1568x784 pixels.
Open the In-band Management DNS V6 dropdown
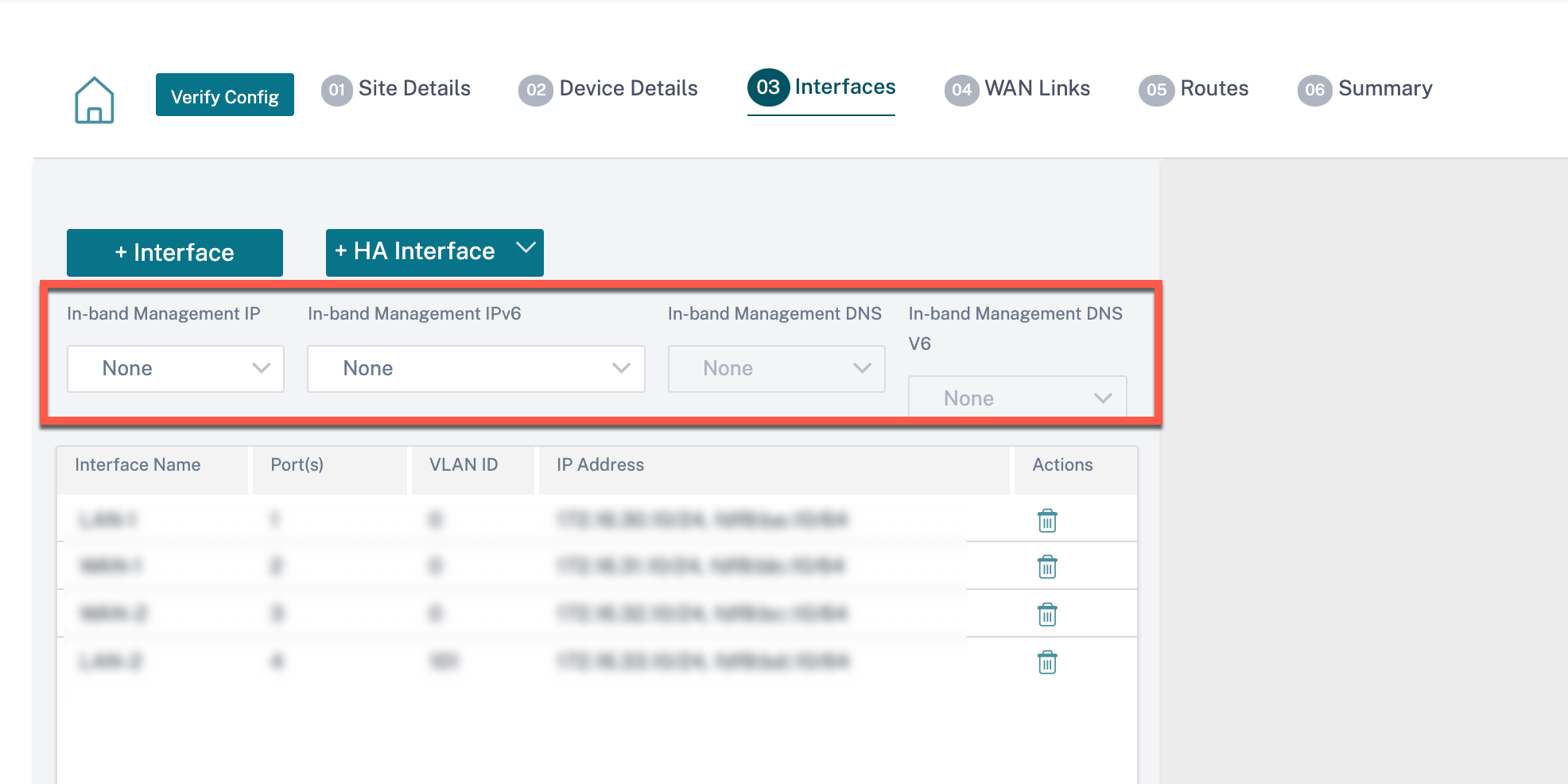[x=1018, y=397]
